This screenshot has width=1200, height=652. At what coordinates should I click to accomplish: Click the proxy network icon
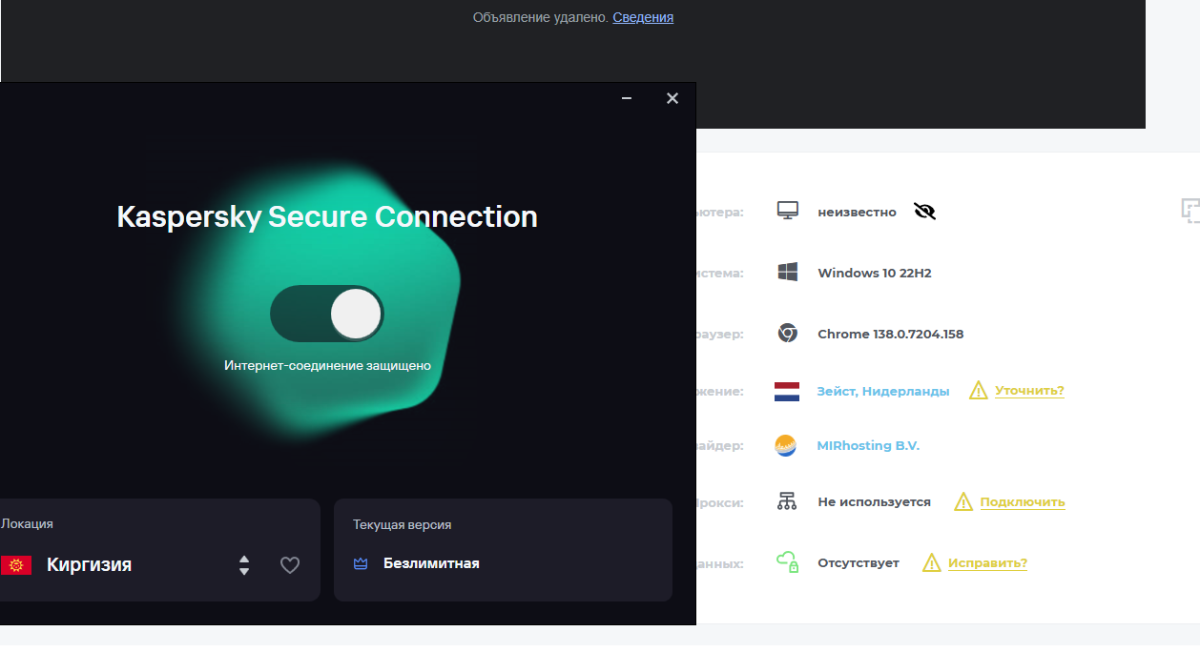pyautogui.click(x=787, y=502)
